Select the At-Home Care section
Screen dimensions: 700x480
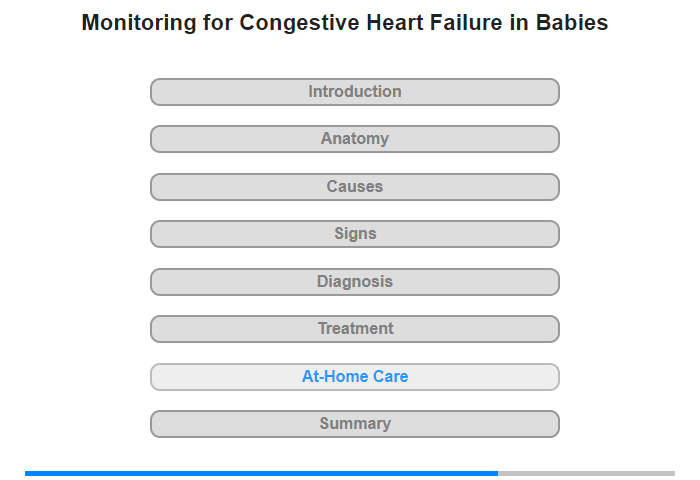pos(355,377)
